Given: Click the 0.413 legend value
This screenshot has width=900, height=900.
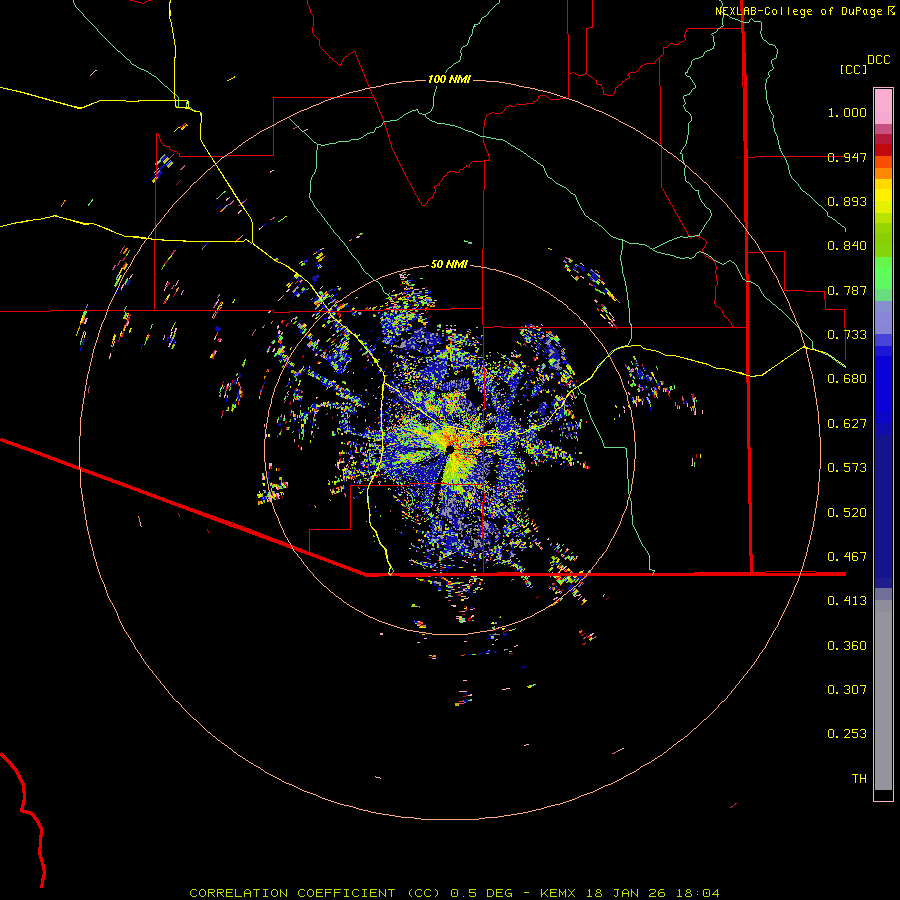Looking at the screenshot, I should coord(847,601).
